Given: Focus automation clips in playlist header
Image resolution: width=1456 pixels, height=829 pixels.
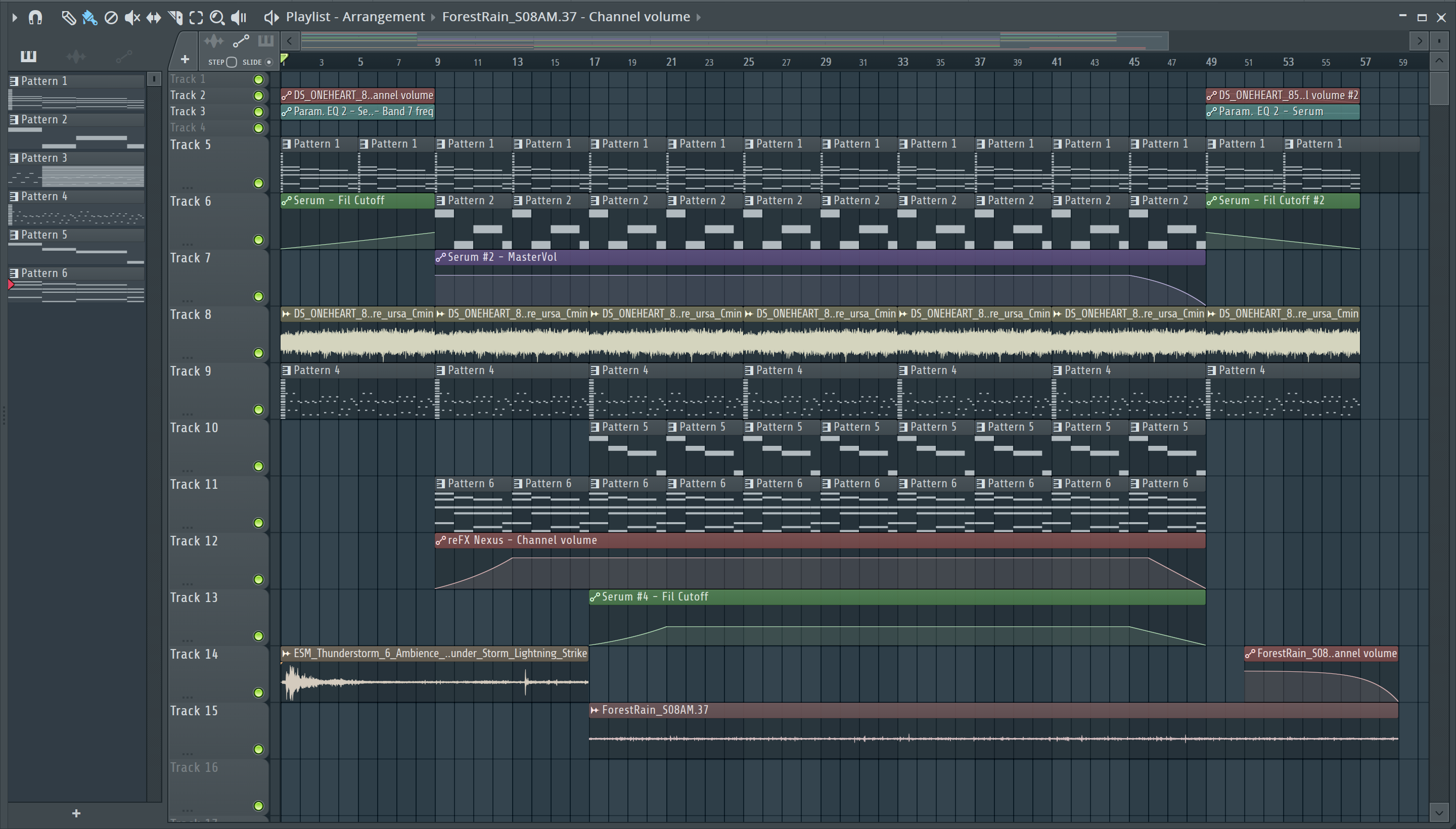Looking at the screenshot, I should [x=241, y=41].
